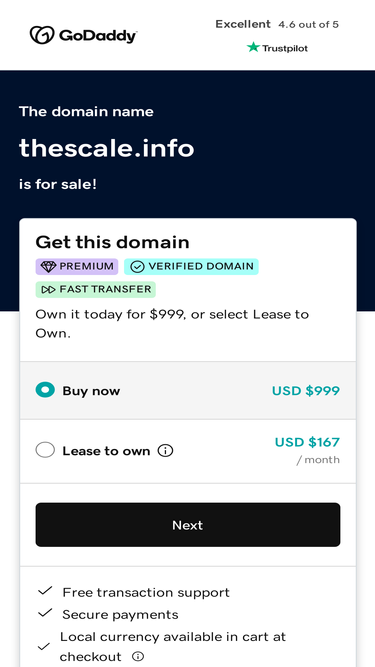Click the diamond icon in Premium badge
Viewport: 375px width, 667px height.
tap(48, 267)
